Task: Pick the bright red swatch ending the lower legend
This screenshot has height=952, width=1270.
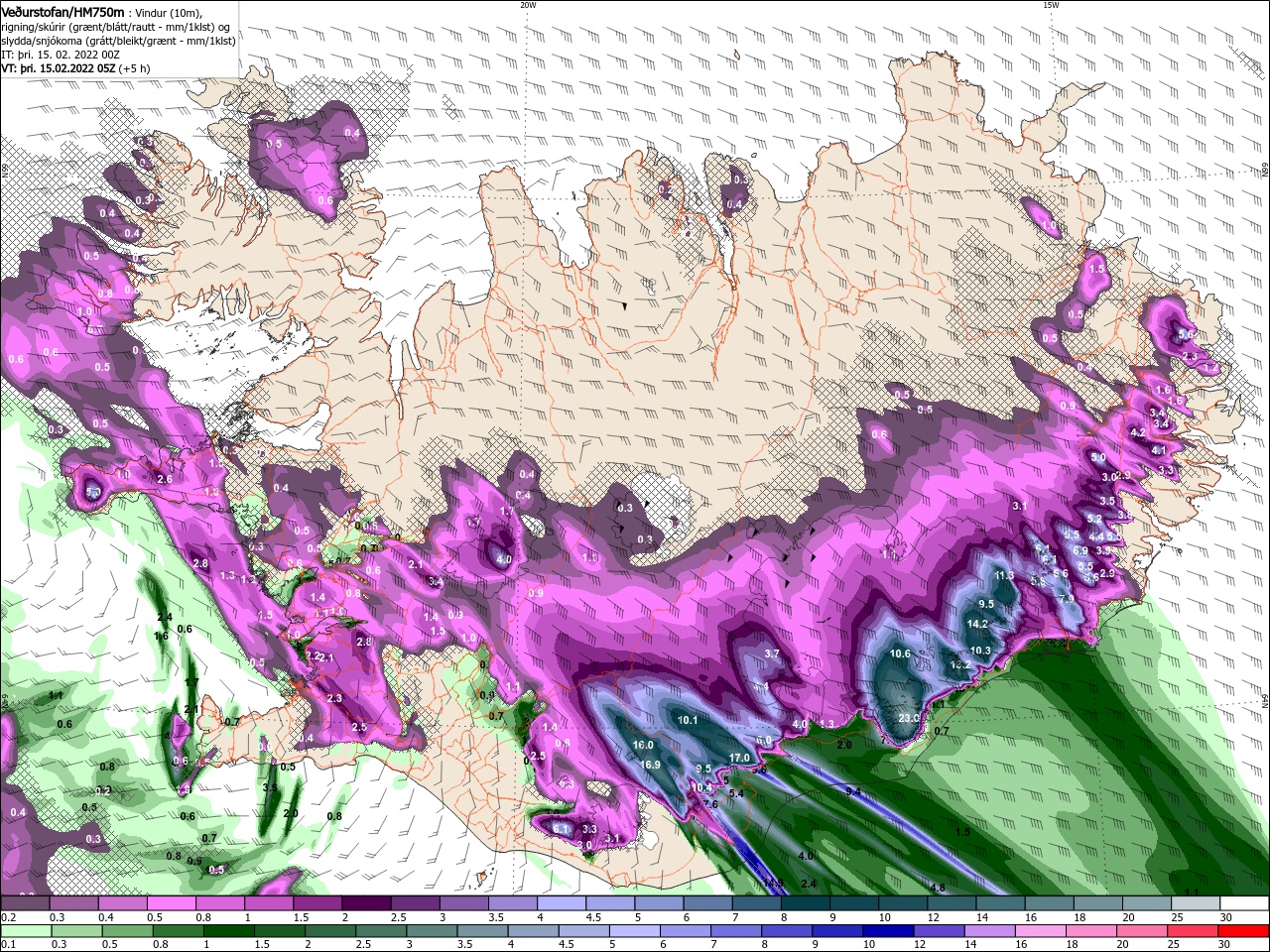Action: (x=1244, y=931)
